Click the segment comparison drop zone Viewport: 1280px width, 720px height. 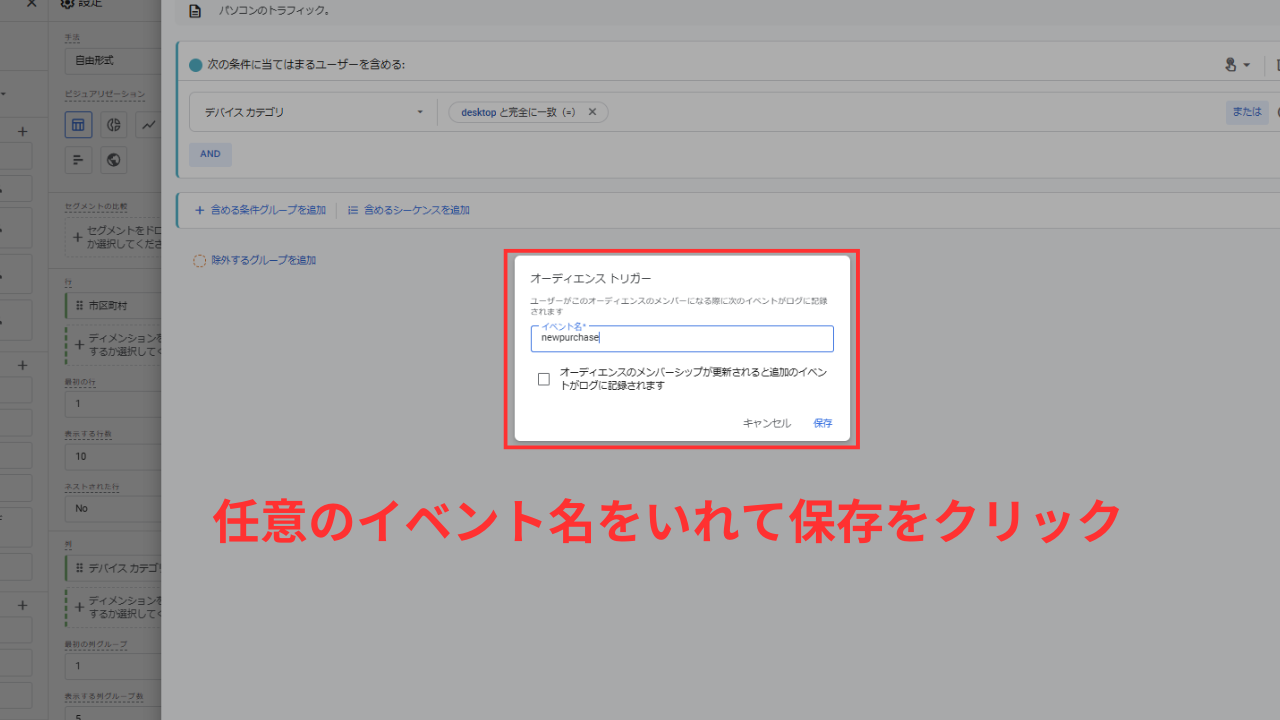tap(113, 237)
